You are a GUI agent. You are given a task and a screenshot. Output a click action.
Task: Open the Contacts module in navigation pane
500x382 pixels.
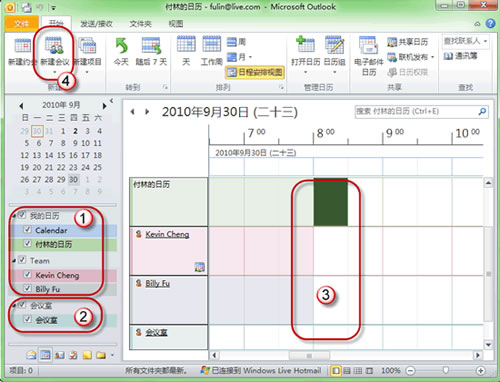pos(59,355)
